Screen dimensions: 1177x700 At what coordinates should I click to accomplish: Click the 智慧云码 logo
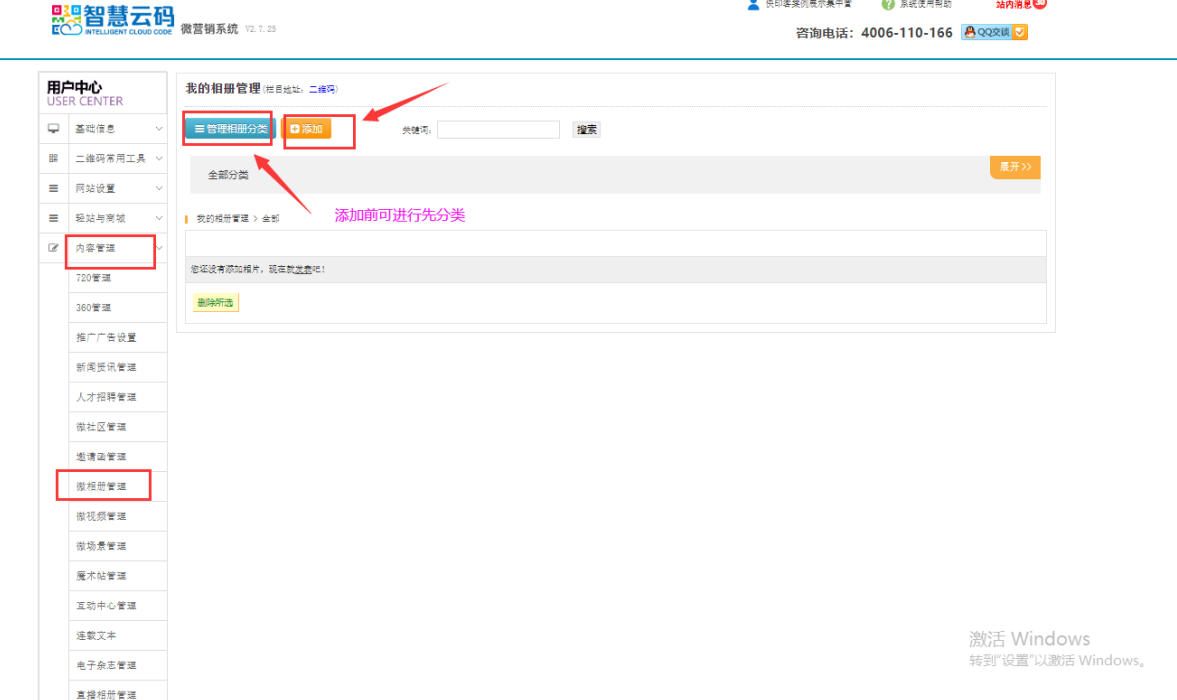coord(111,21)
